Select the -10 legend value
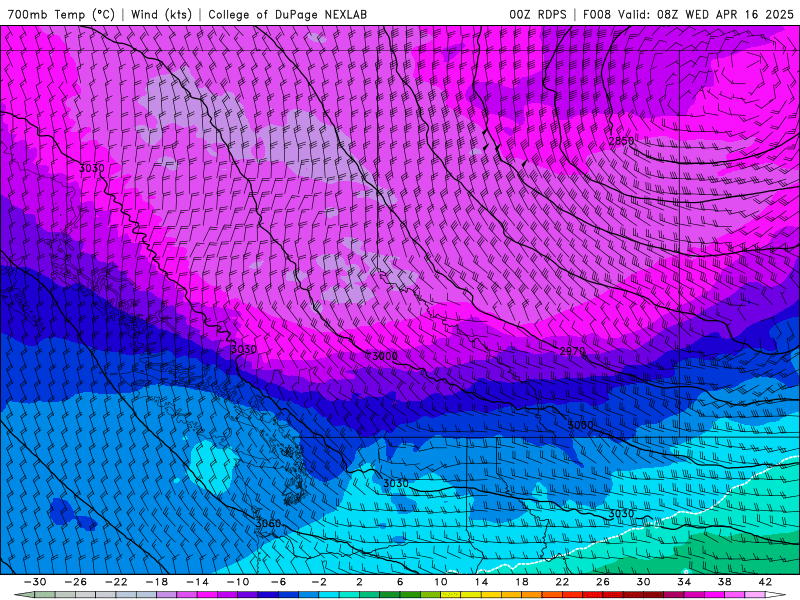The height and width of the screenshot is (600, 800). tap(238, 582)
